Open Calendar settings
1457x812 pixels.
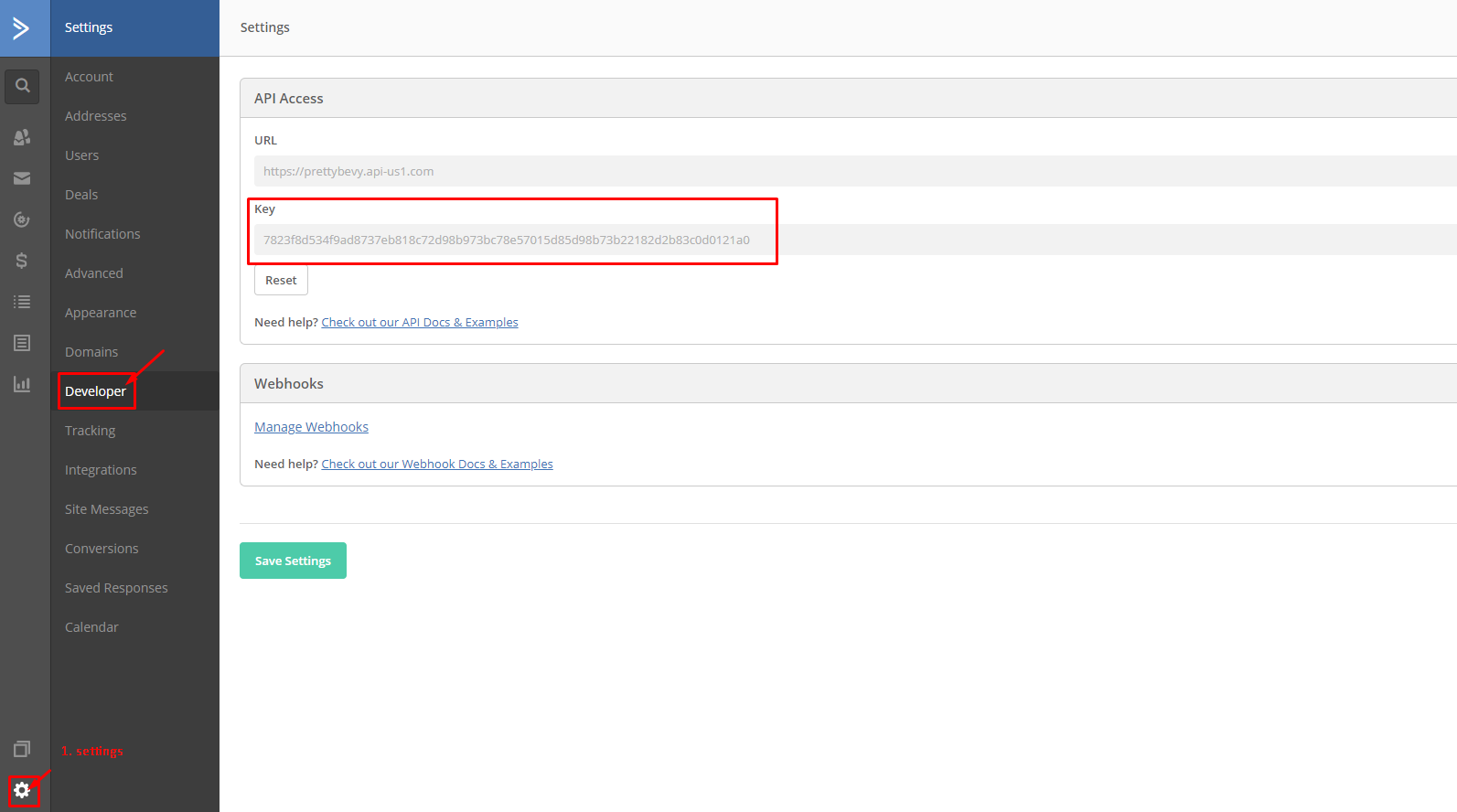(x=91, y=627)
